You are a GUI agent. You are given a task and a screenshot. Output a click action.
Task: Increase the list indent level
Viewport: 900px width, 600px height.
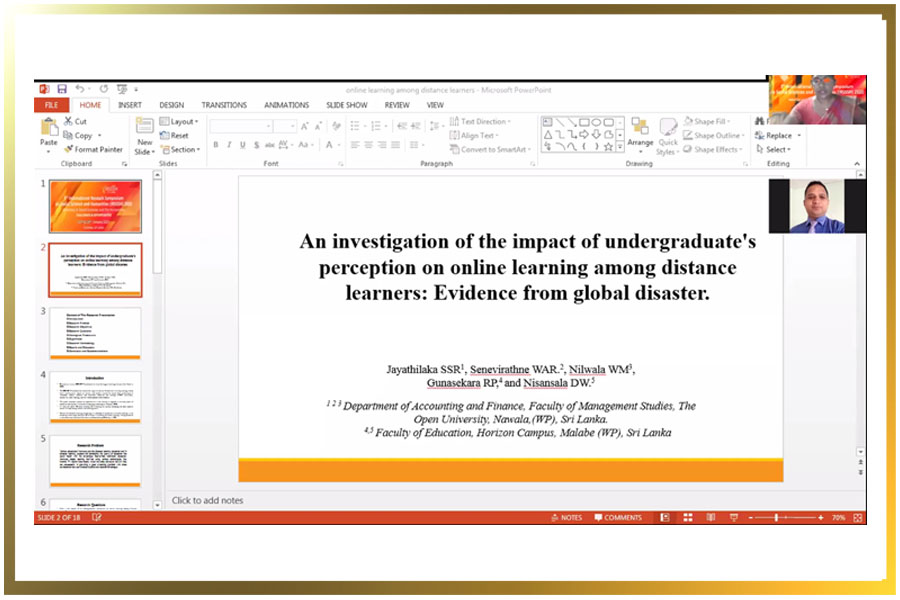(416, 126)
